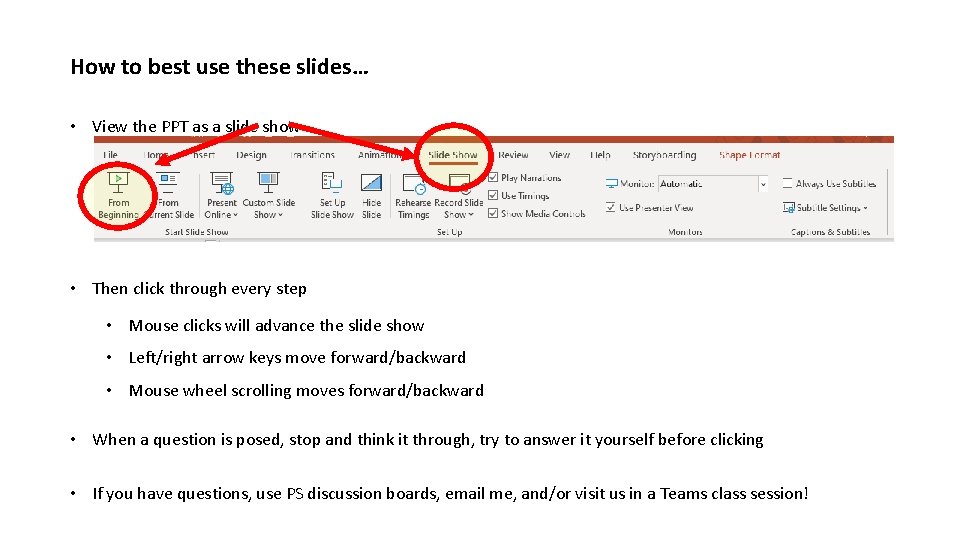The width and height of the screenshot is (960, 540).
Task: Open the Monitor Automatic combo box
Action: pos(713,184)
